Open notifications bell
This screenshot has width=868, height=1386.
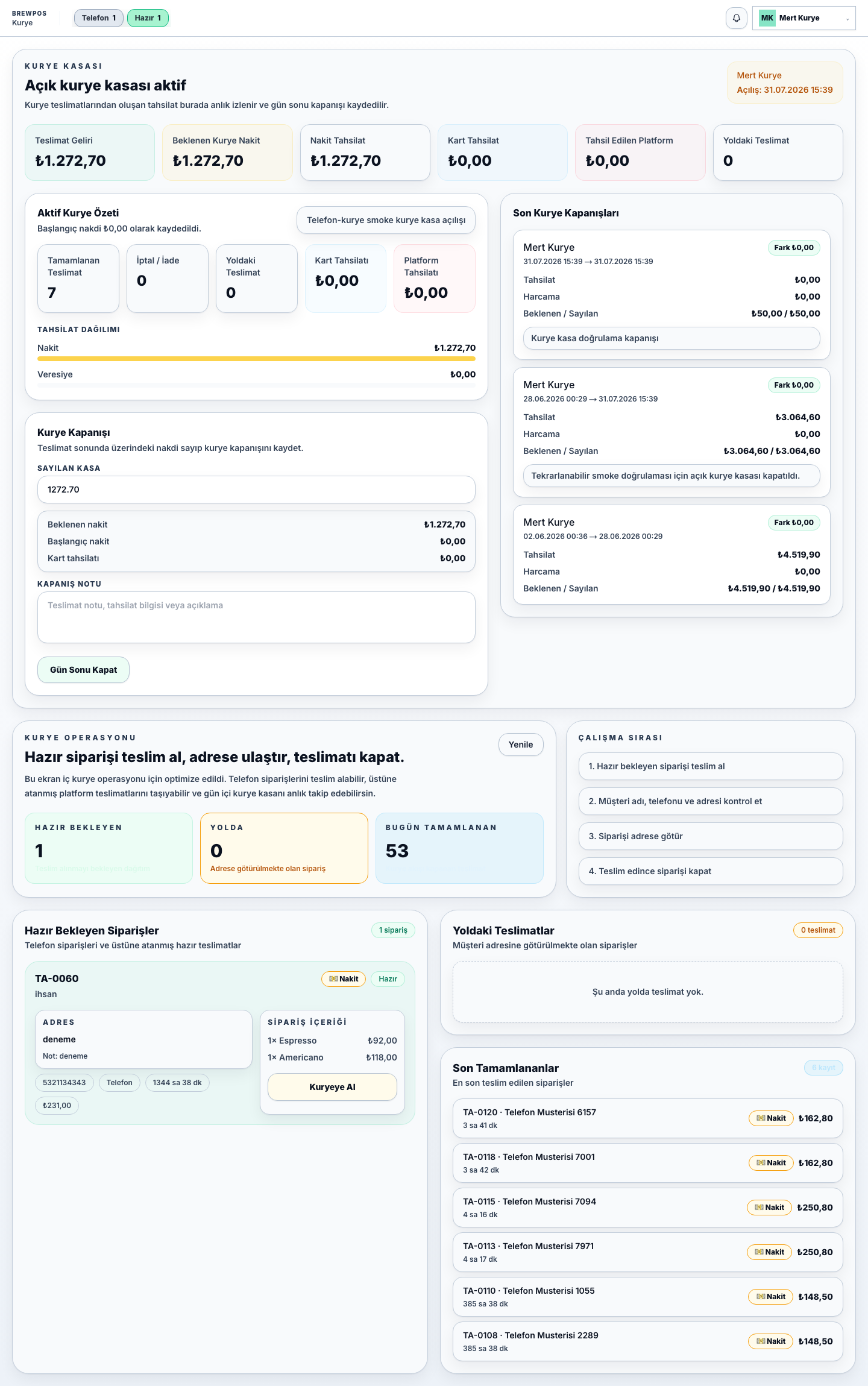coord(736,18)
